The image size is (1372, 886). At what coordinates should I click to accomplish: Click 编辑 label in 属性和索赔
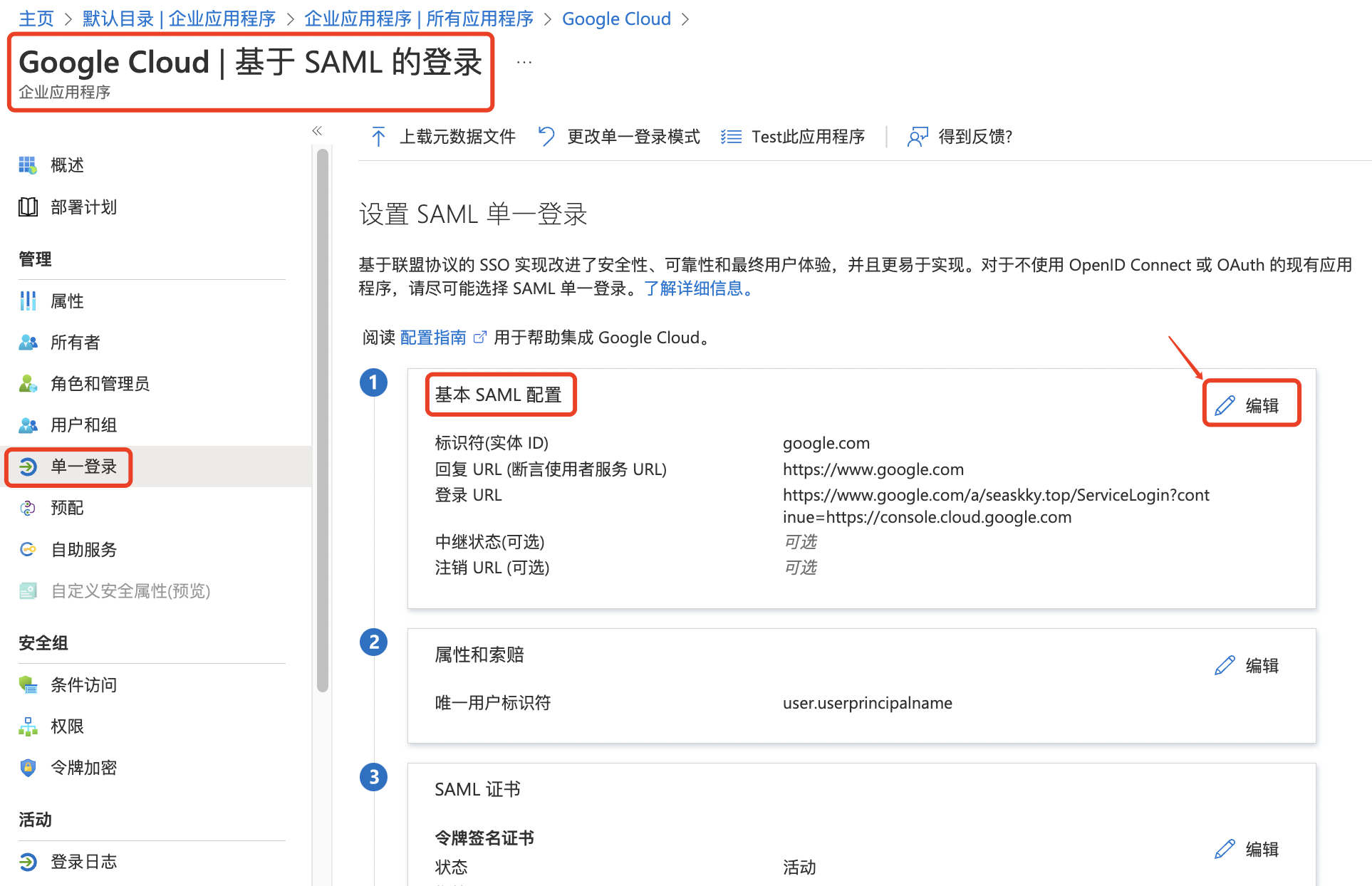point(1262,665)
